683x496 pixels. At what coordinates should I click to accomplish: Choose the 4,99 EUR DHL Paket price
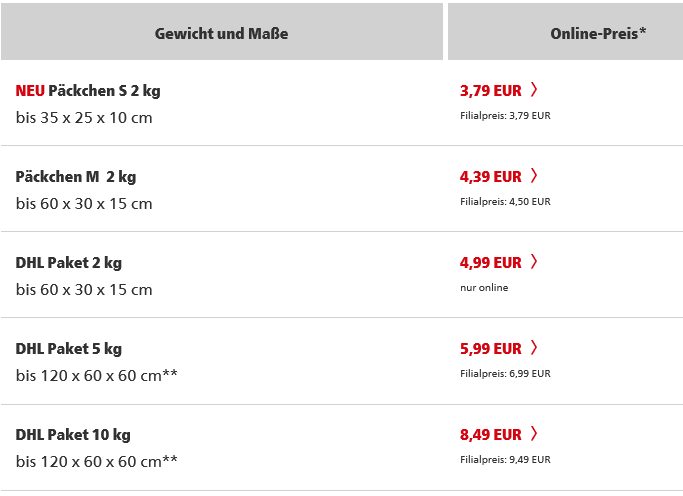tap(490, 263)
